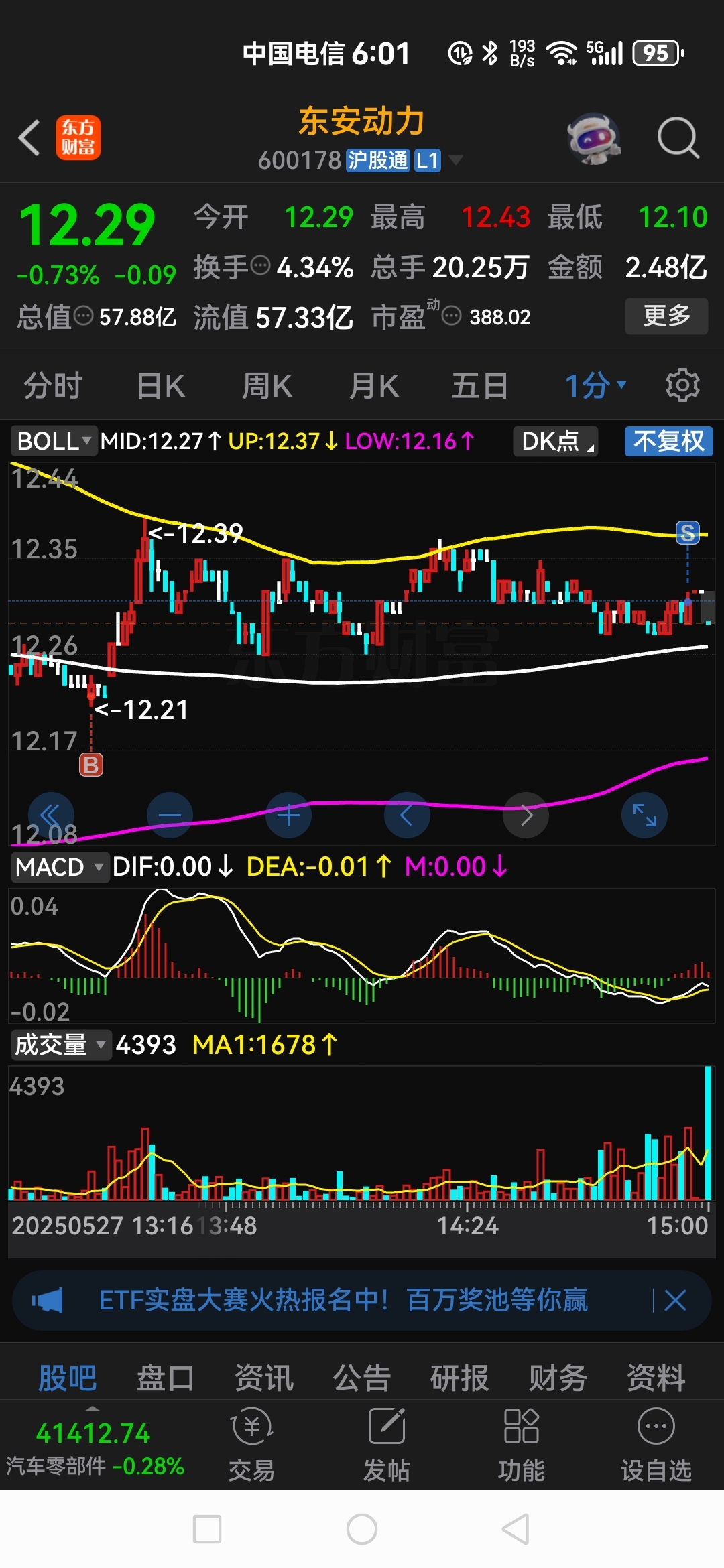724x1568 pixels.
Task: Move chart left with chevron button
Action: pos(407,815)
